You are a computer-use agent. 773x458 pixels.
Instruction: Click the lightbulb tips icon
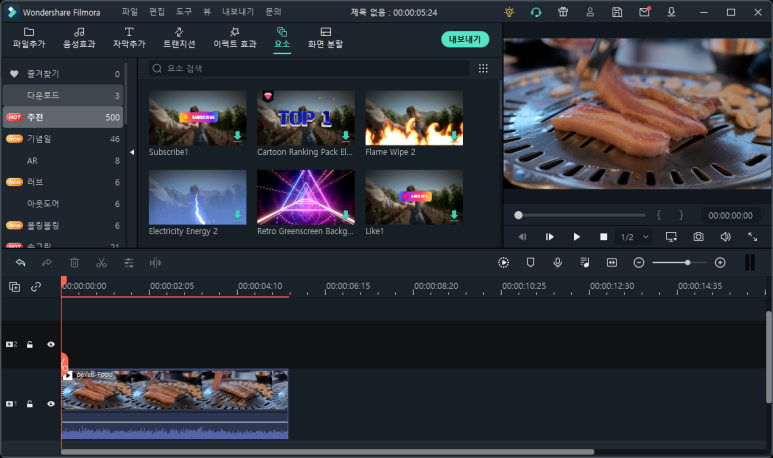point(509,12)
